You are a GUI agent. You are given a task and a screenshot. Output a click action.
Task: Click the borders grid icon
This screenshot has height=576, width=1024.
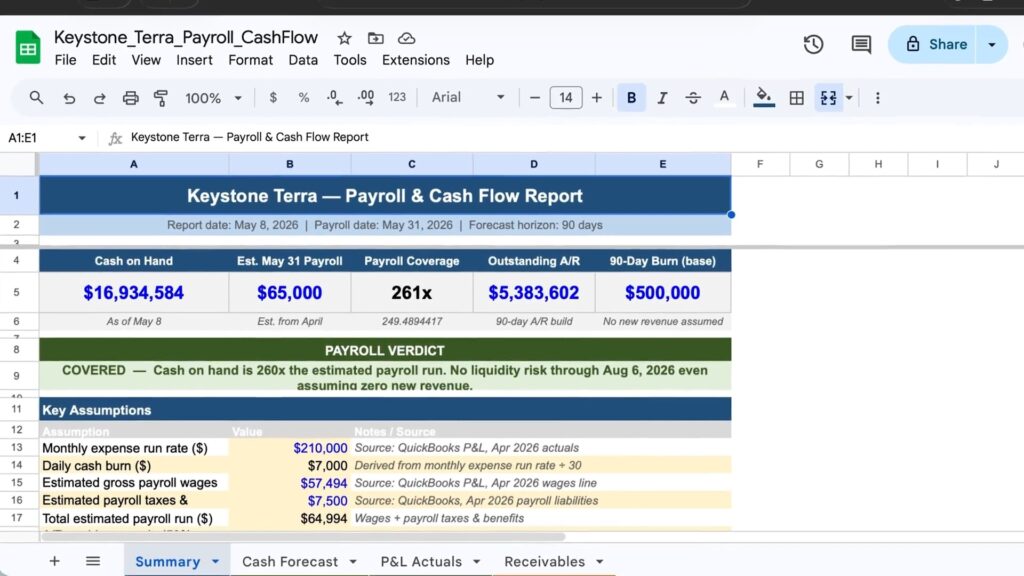(797, 98)
